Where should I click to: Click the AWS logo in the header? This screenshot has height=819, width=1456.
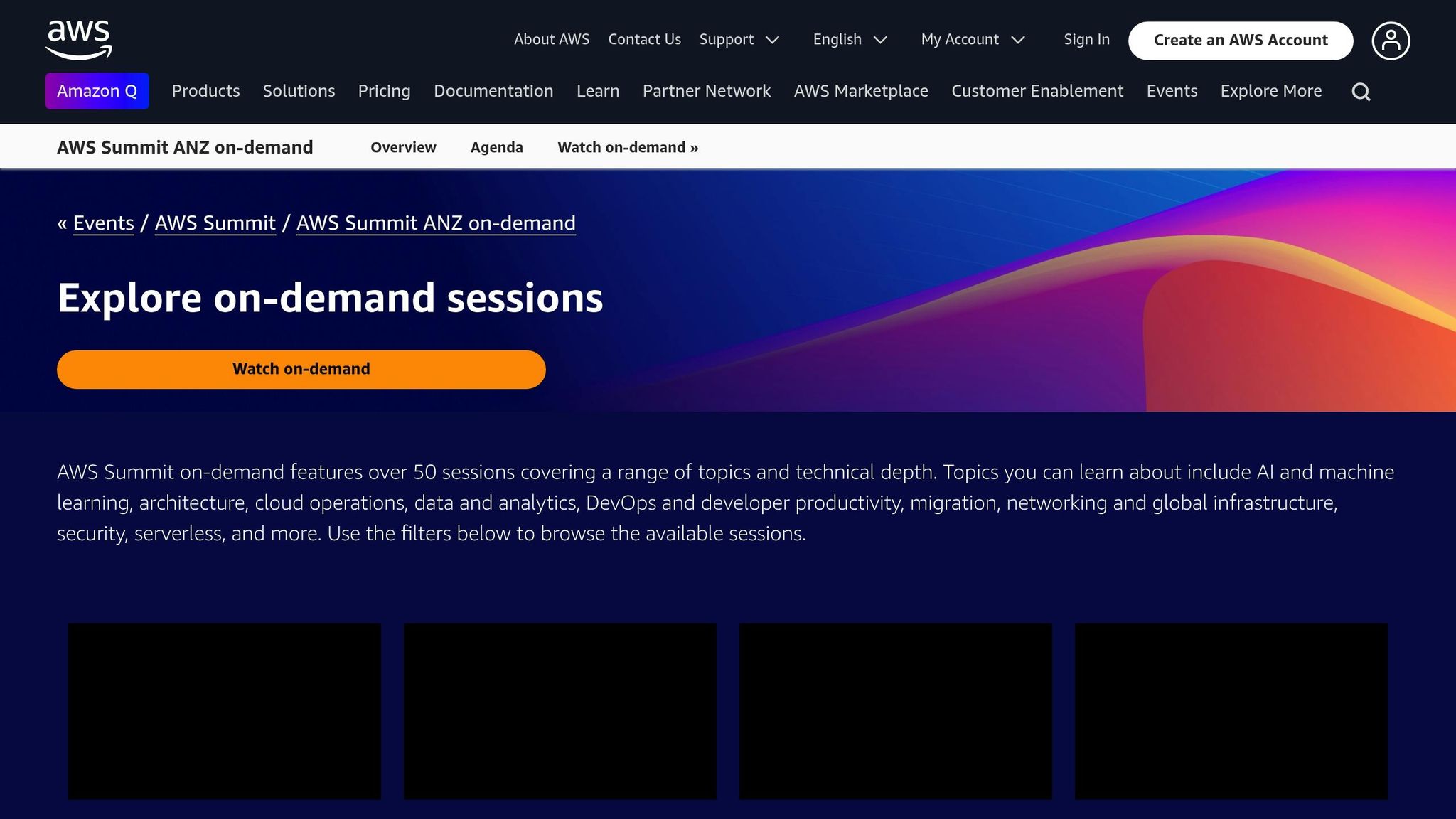tap(79, 40)
